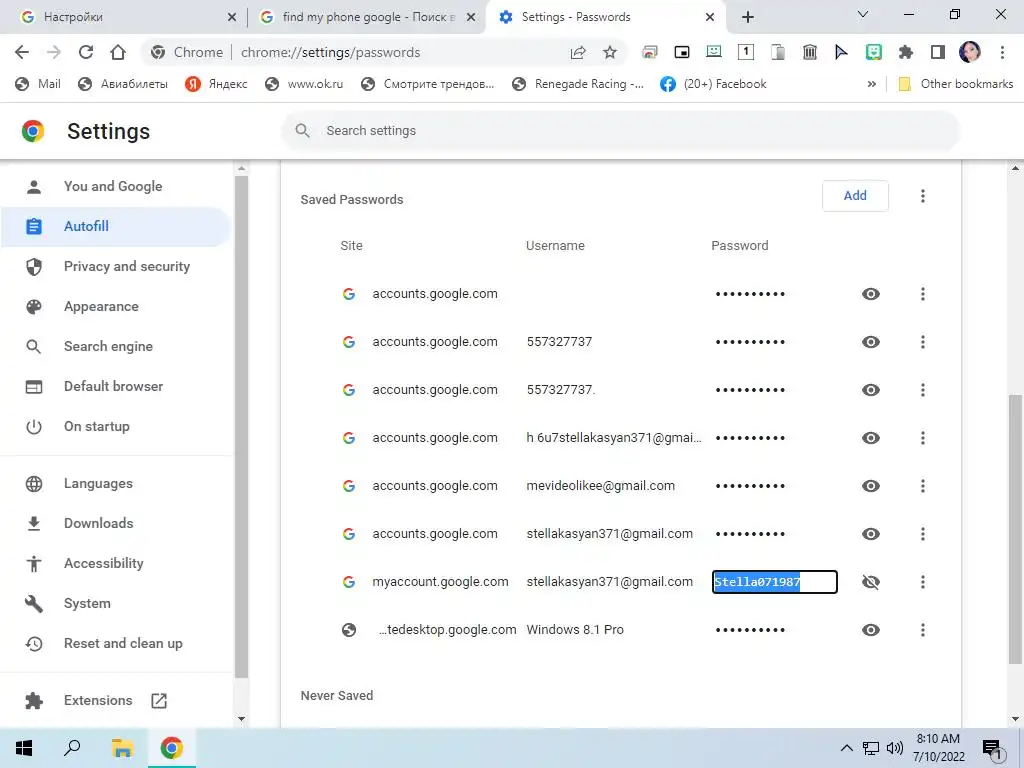
Task: Show password for accounts.google.com stellakasyan371@gmail.com
Action: [871, 534]
